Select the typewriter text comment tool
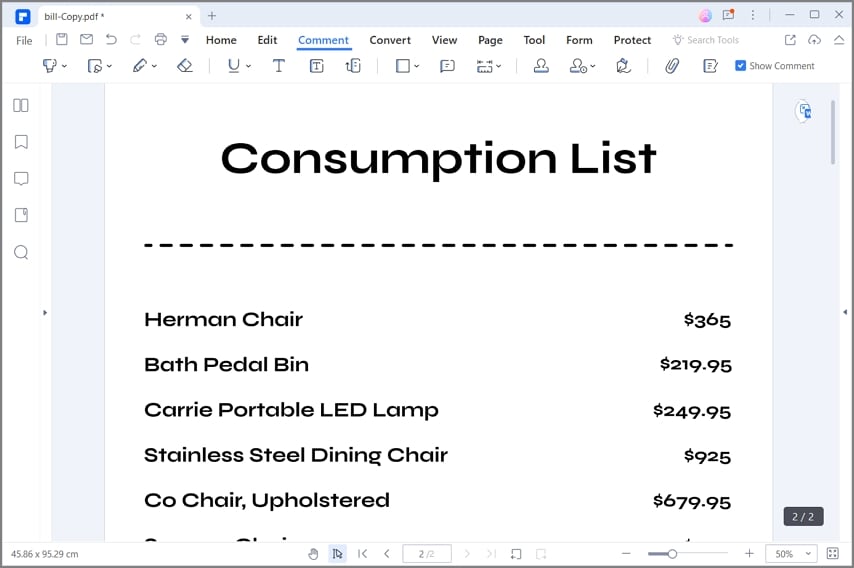The width and height of the screenshot is (854, 568). 278,66
